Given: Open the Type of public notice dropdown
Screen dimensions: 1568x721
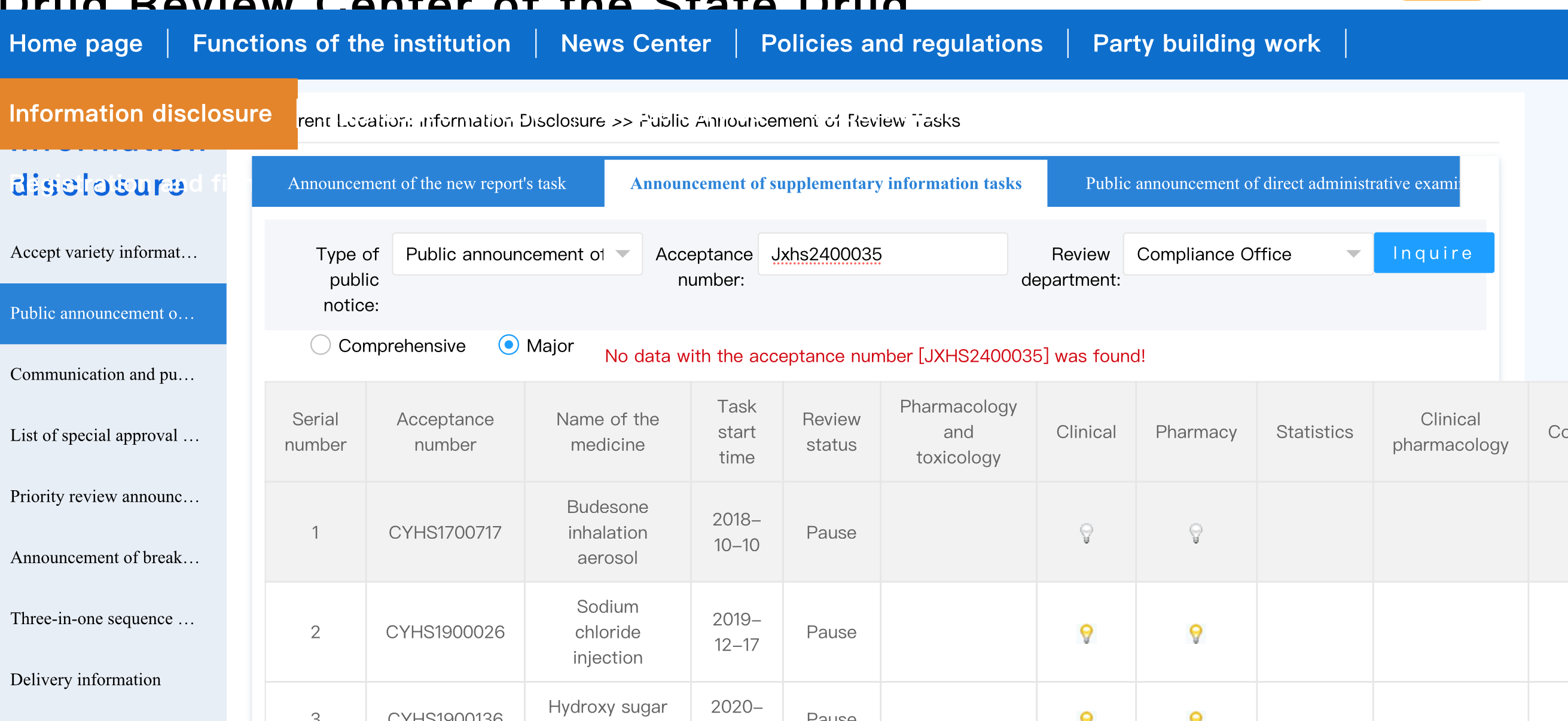Looking at the screenshot, I should coord(517,253).
